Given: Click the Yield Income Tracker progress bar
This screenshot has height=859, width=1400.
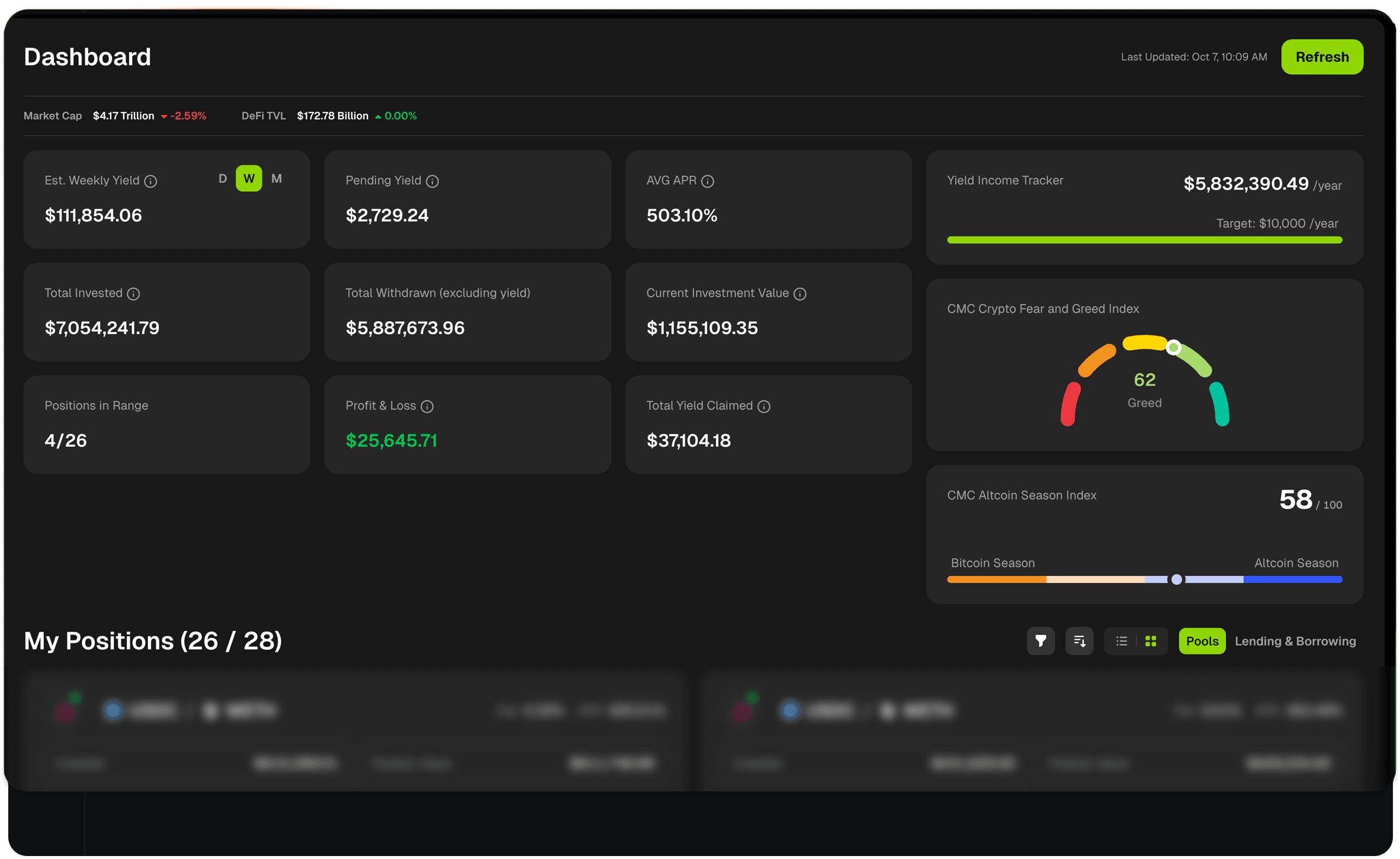Looking at the screenshot, I should click(x=1144, y=240).
